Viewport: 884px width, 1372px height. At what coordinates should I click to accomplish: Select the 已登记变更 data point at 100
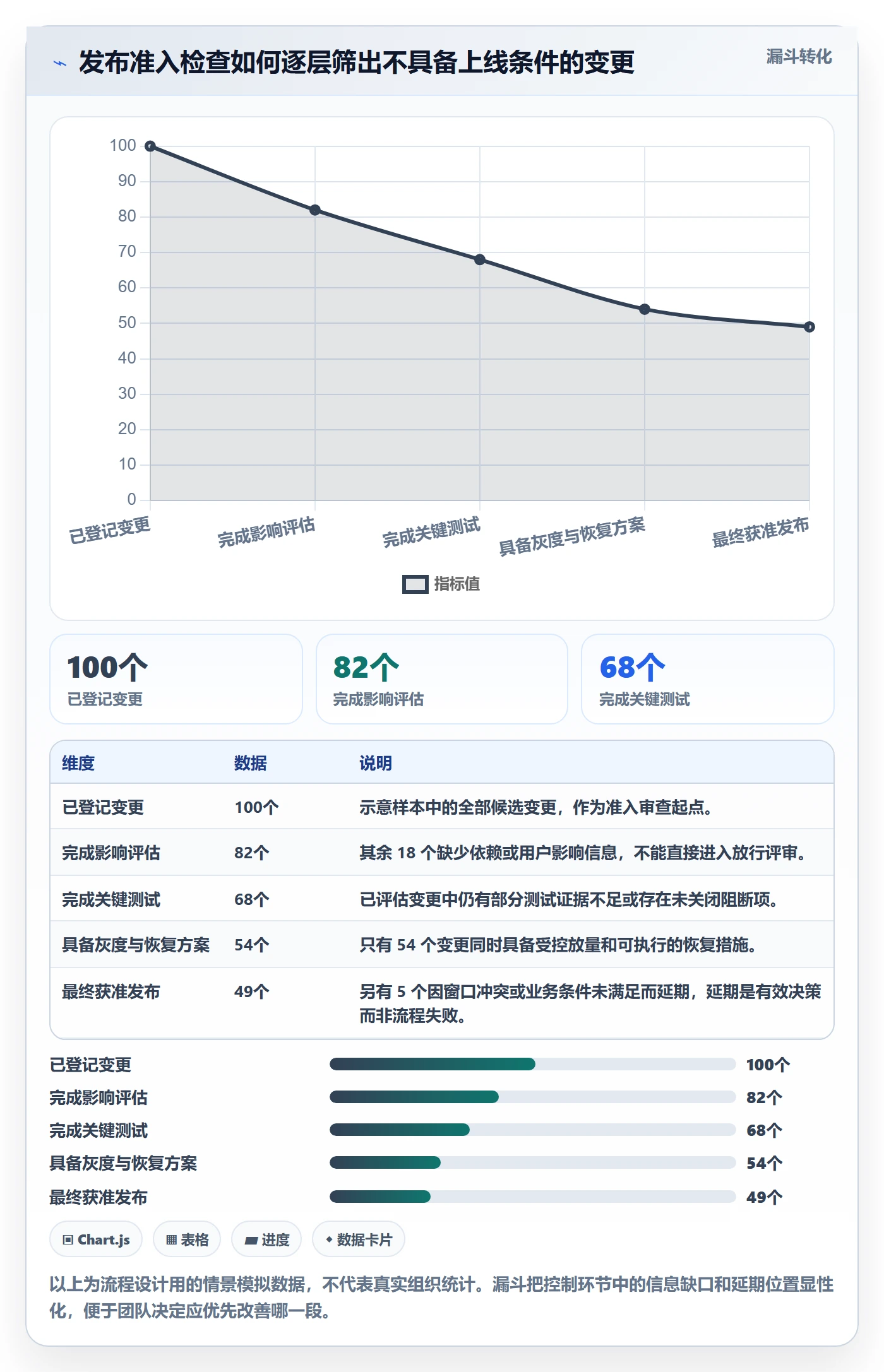(x=150, y=146)
